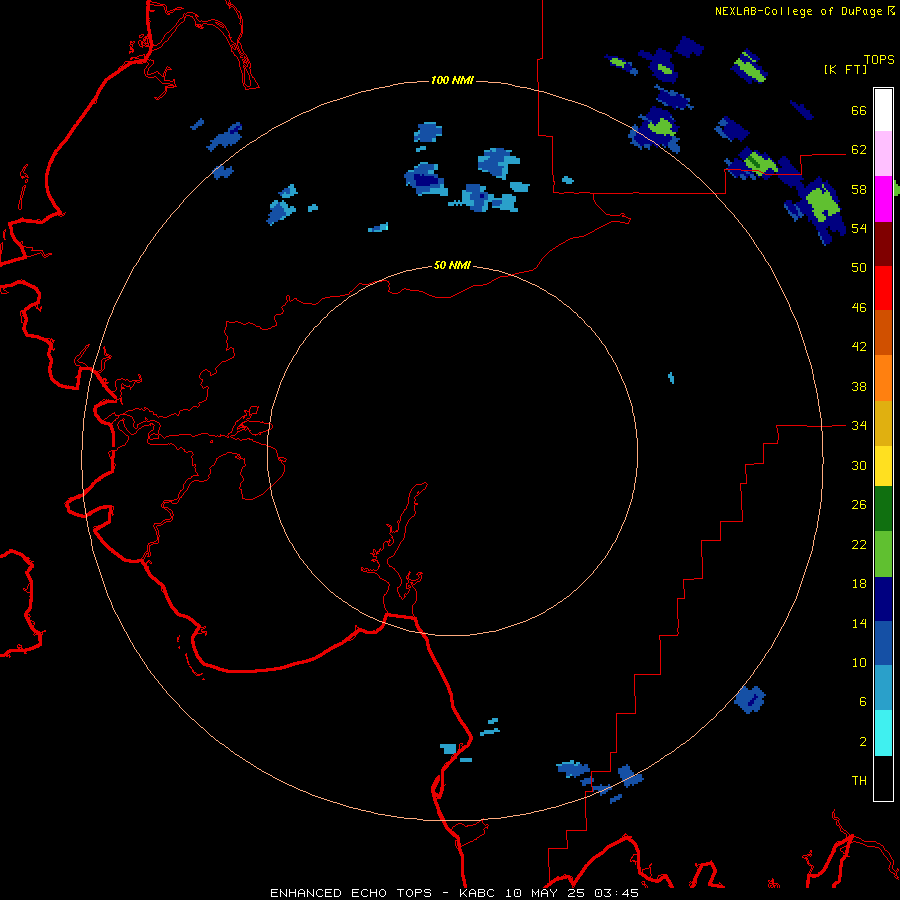Click the "46" legend value
This screenshot has height=900, width=900.
pyautogui.click(x=859, y=308)
